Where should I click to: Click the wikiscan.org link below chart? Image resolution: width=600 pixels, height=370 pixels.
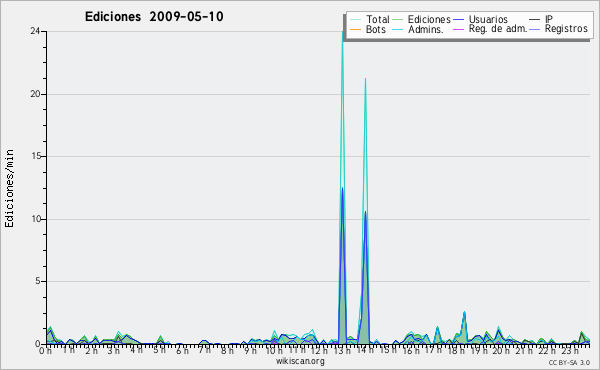pyautogui.click(x=300, y=361)
